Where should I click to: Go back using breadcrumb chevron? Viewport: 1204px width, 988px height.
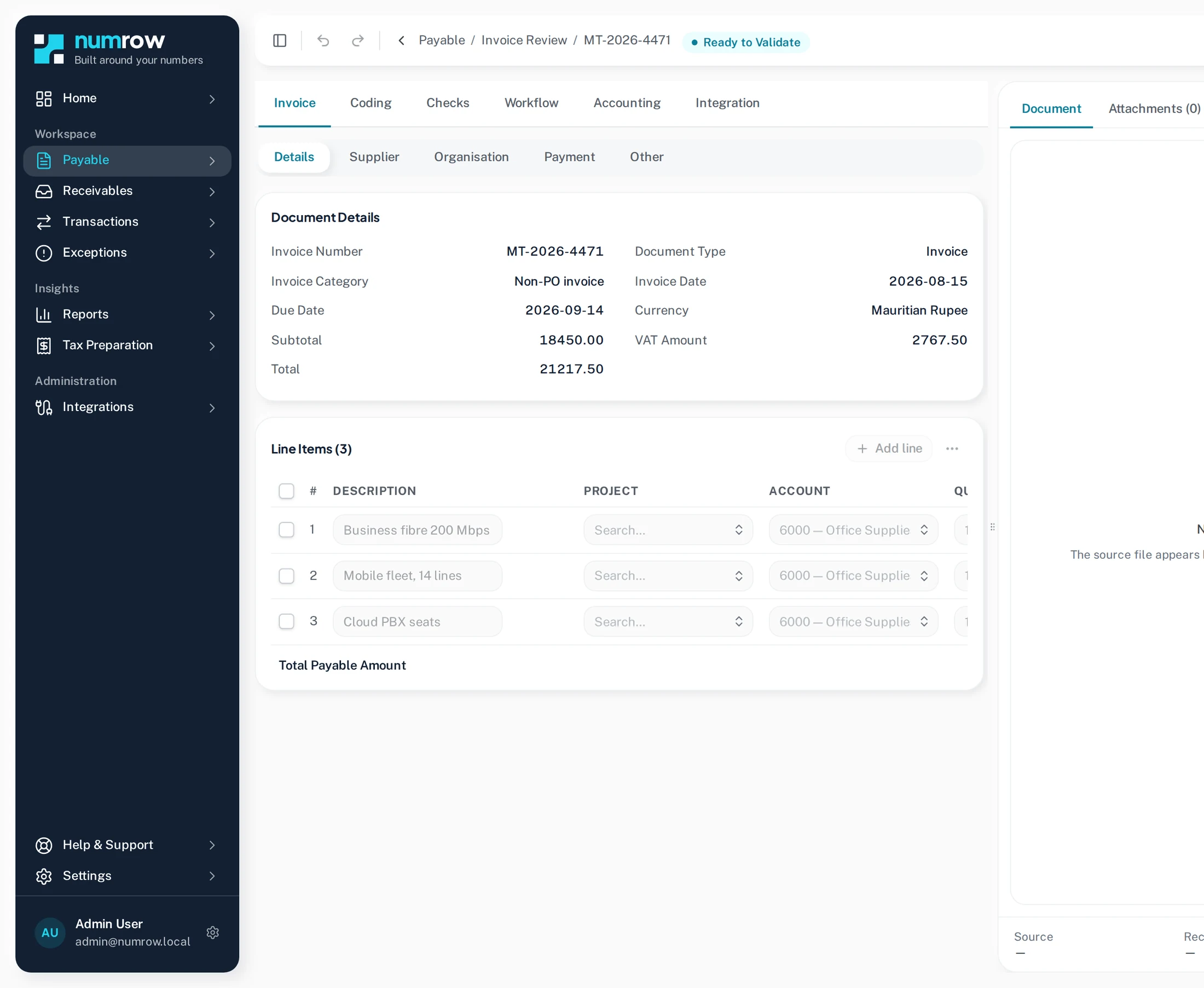[x=402, y=41]
